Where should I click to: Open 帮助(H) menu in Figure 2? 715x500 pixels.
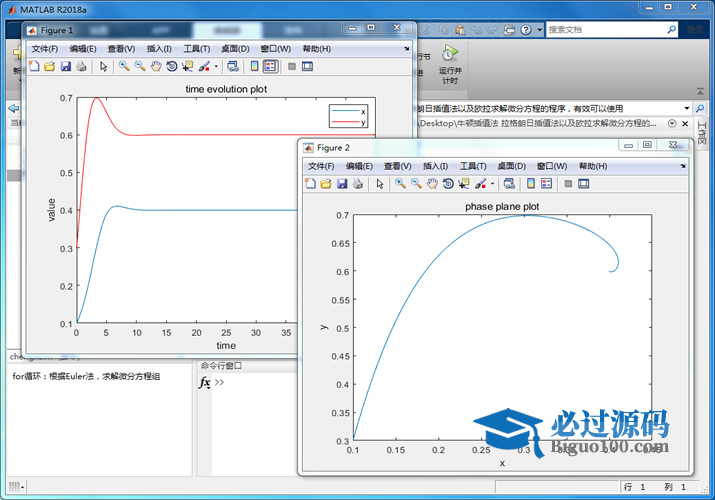click(593, 166)
